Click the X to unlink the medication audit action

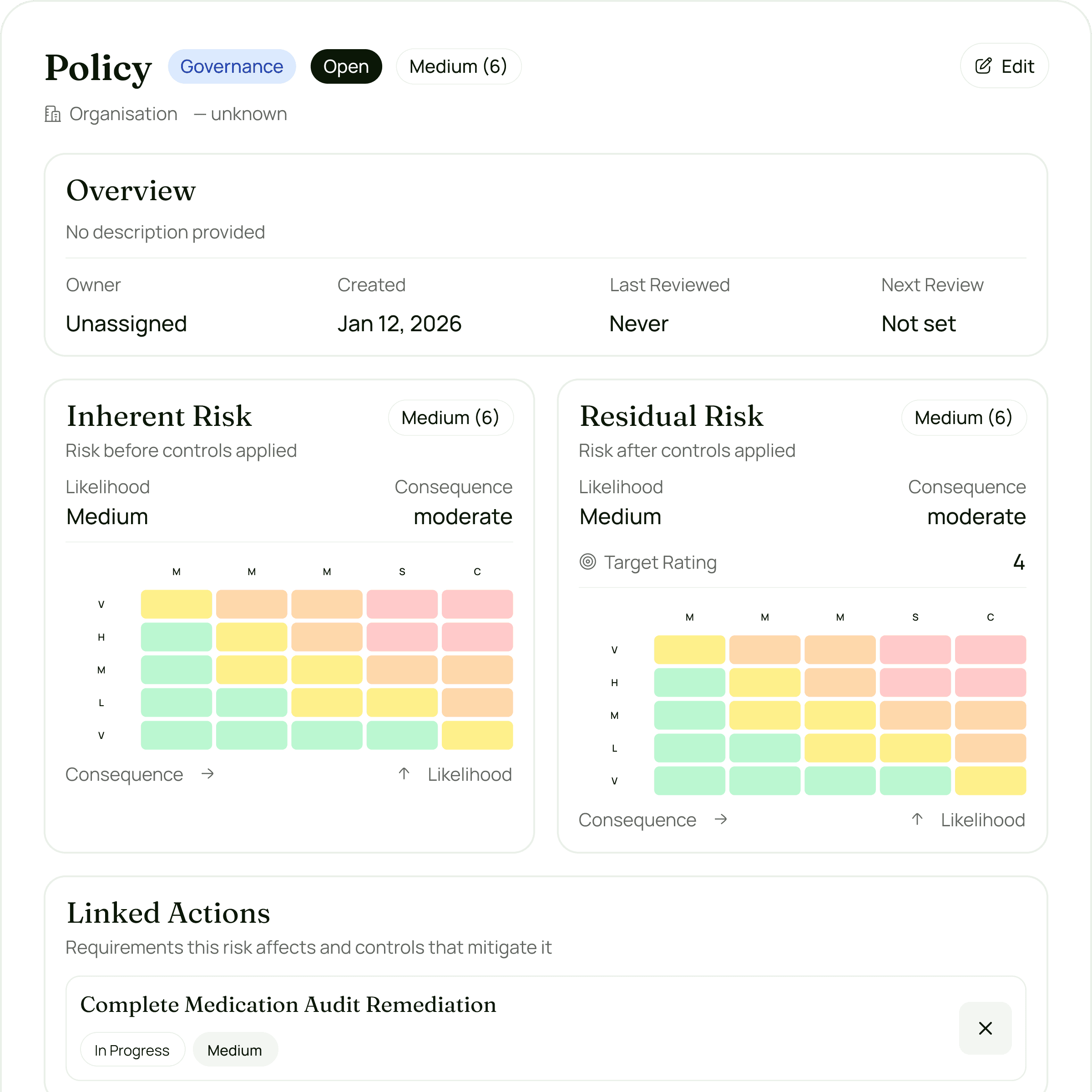(985, 1028)
